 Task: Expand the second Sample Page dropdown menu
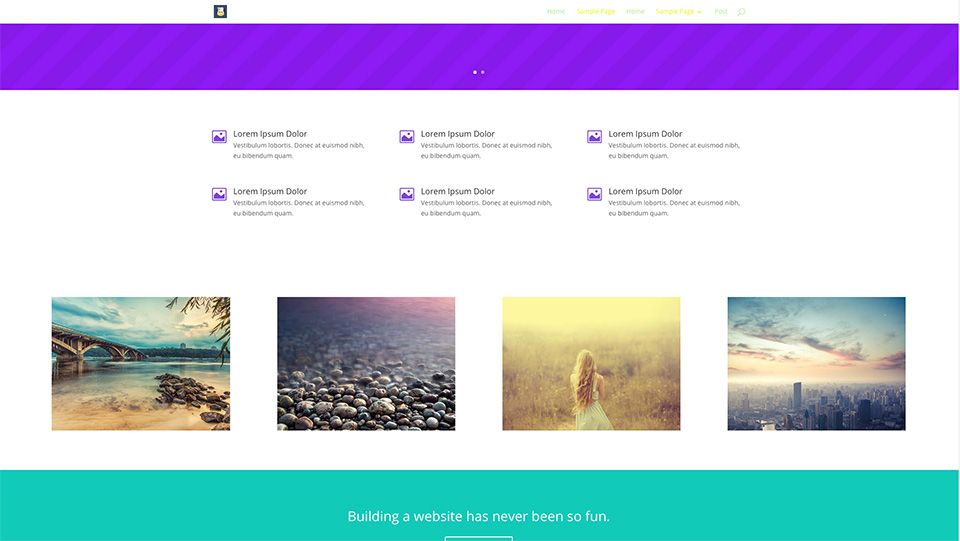[x=678, y=12]
